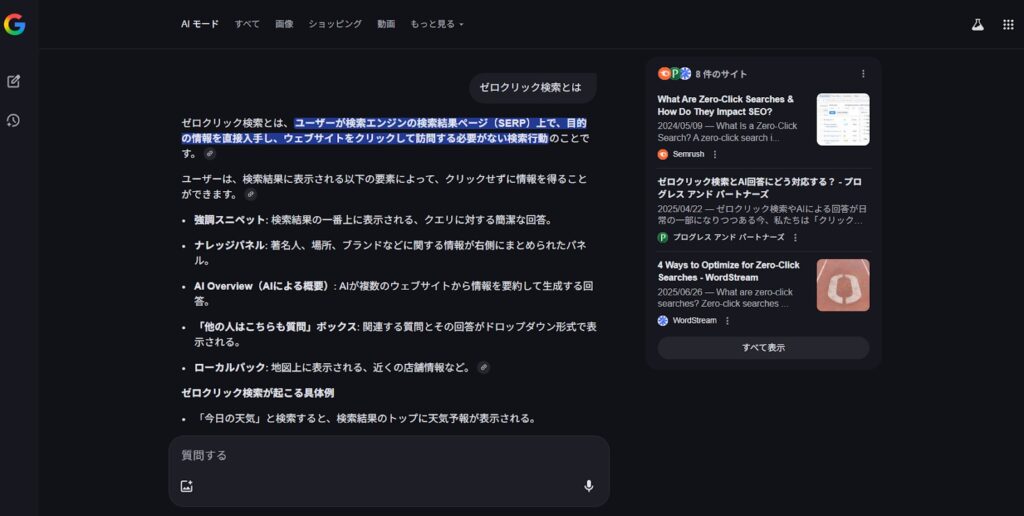Click the microphone voice input icon
The height and width of the screenshot is (516, 1024).
click(x=588, y=486)
